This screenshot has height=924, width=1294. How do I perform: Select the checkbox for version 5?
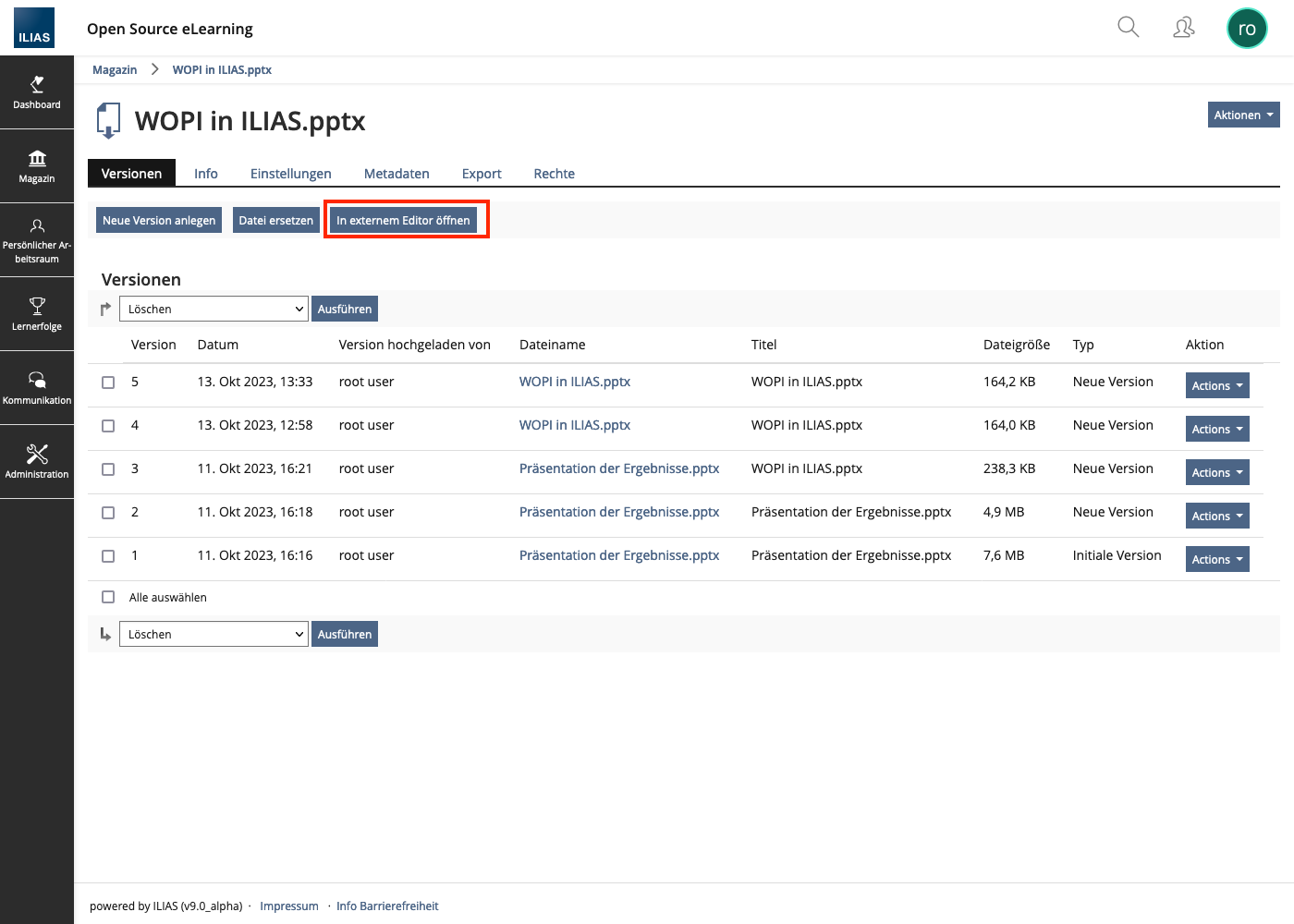[x=108, y=383]
